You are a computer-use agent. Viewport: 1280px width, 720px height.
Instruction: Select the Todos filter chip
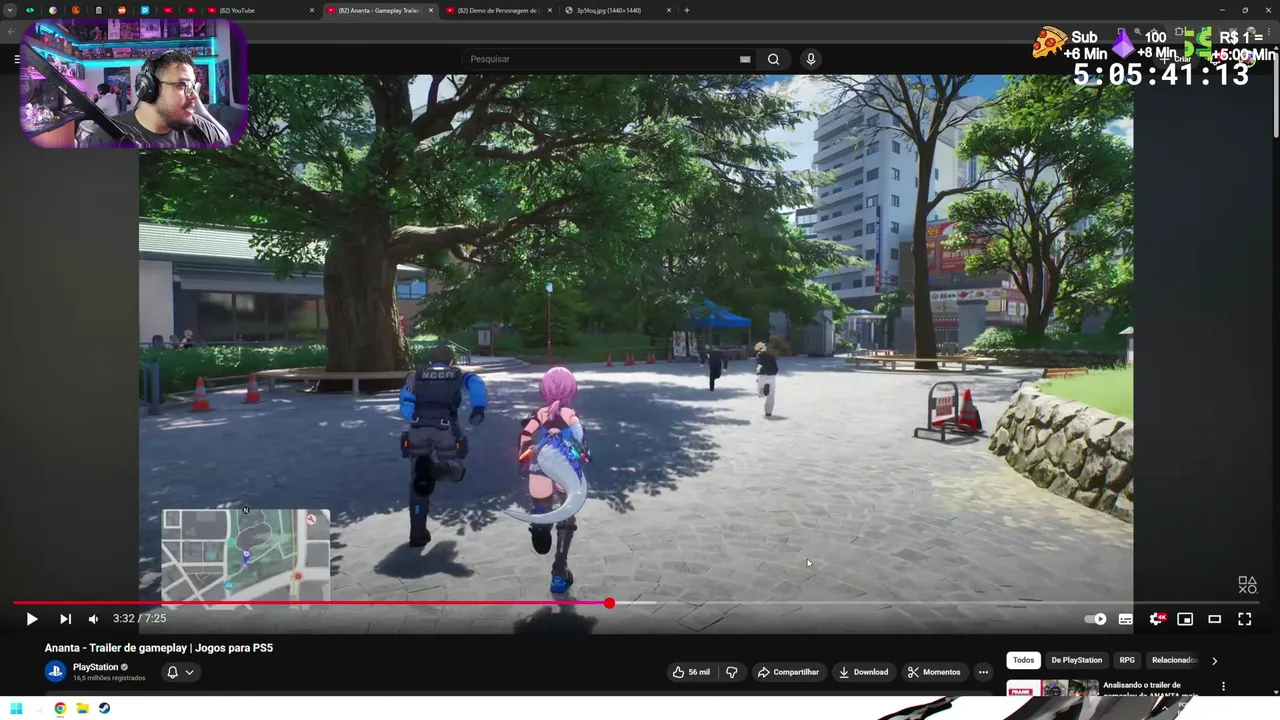click(1023, 660)
